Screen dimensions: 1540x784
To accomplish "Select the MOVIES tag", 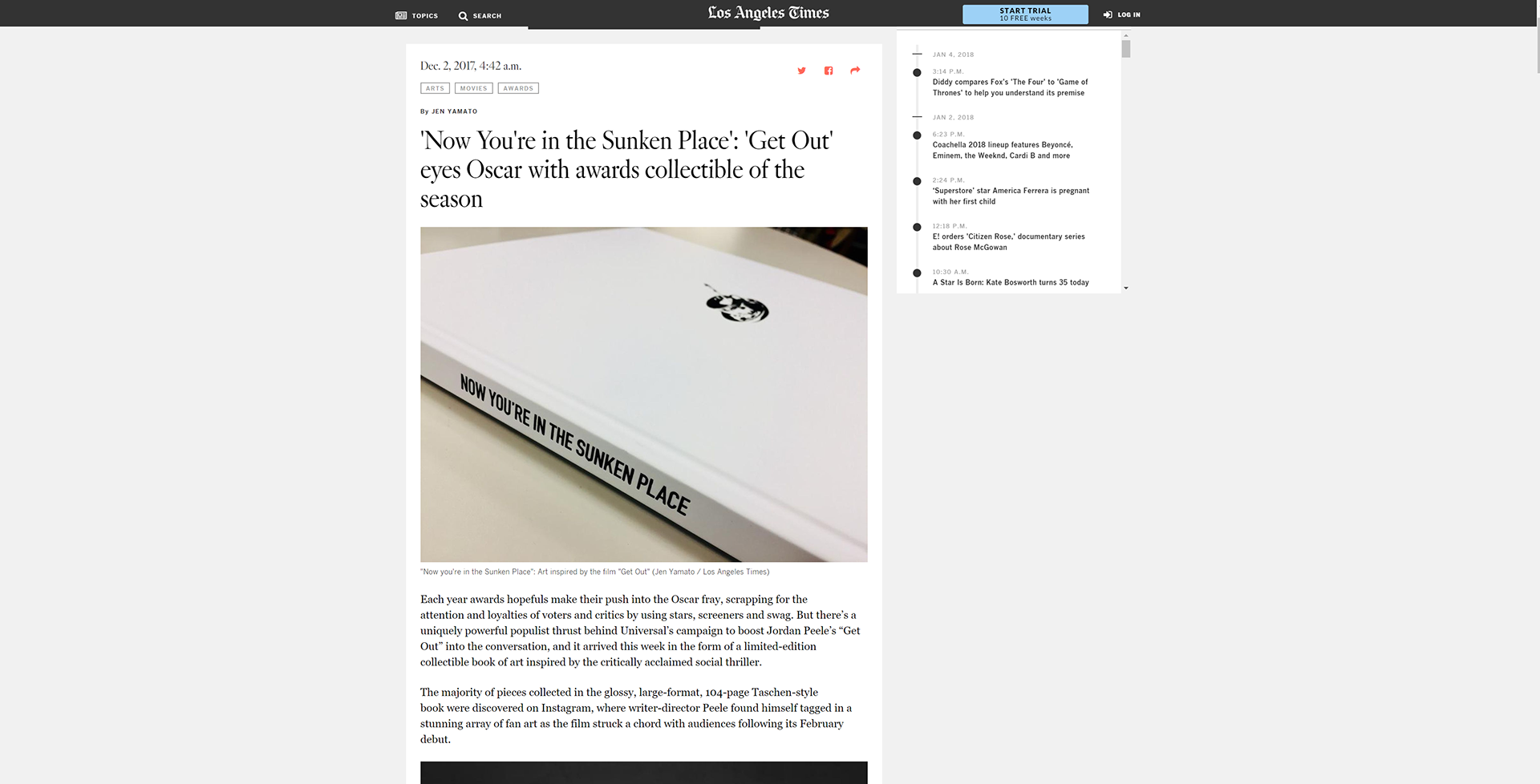I will click(473, 88).
